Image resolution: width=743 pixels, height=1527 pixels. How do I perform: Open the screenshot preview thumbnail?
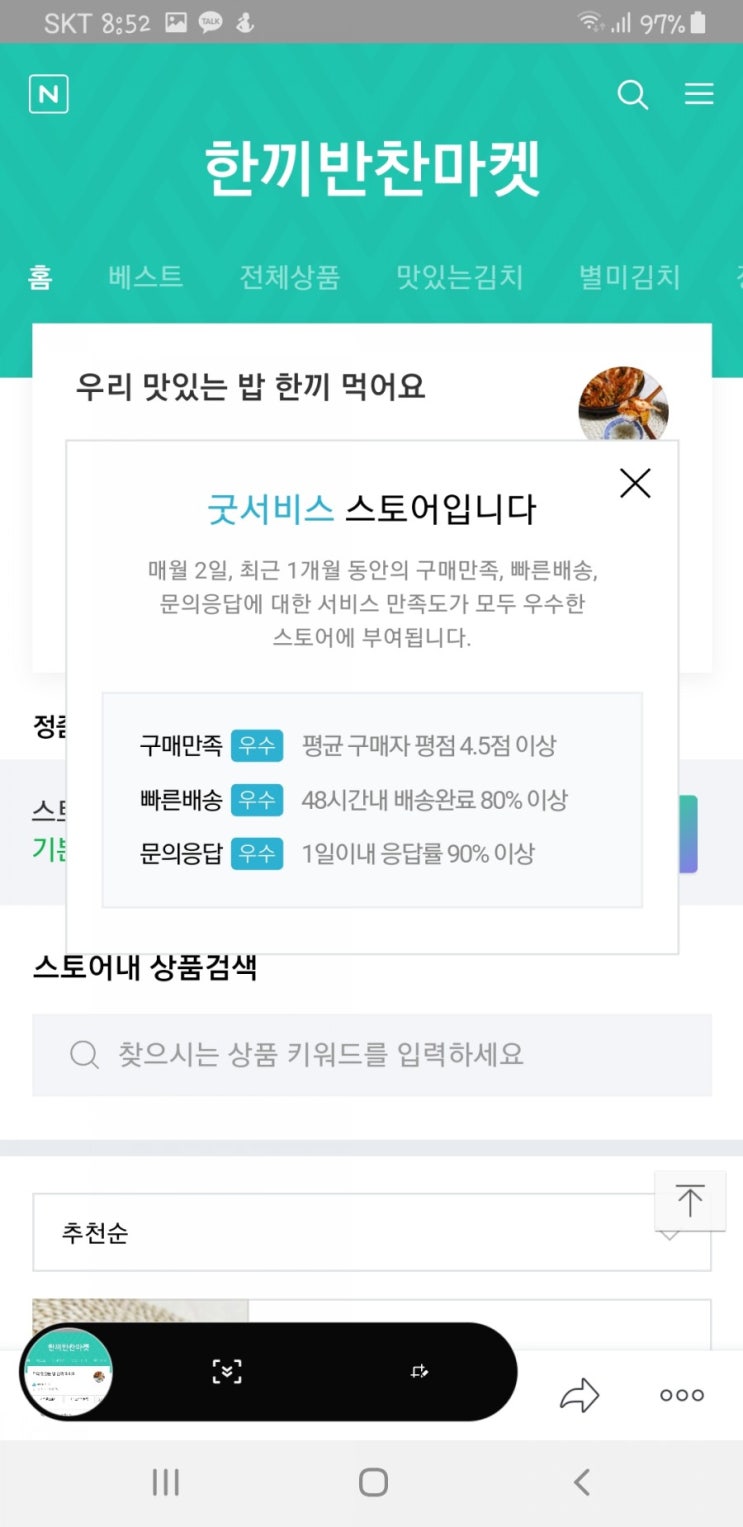tap(68, 1374)
